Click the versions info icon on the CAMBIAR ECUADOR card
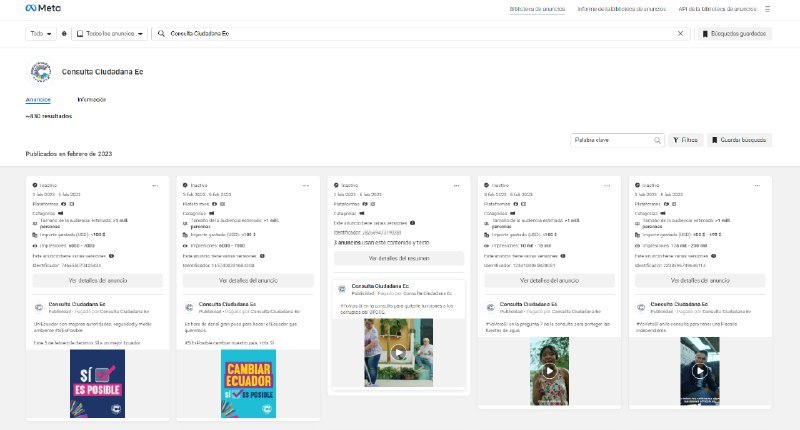This screenshot has height=430, width=800. (x=262, y=256)
